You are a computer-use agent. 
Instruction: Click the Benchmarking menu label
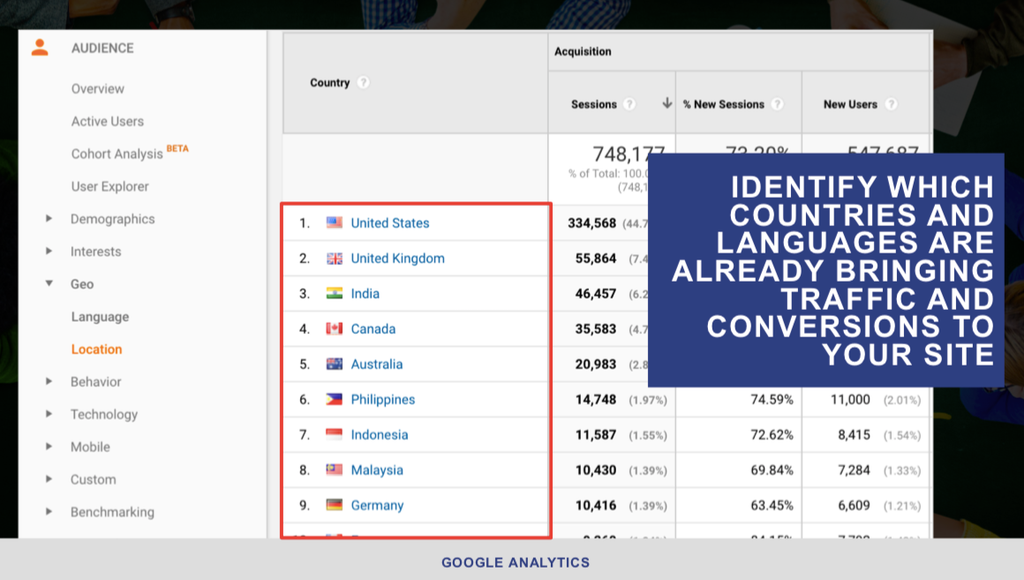coord(112,513)
